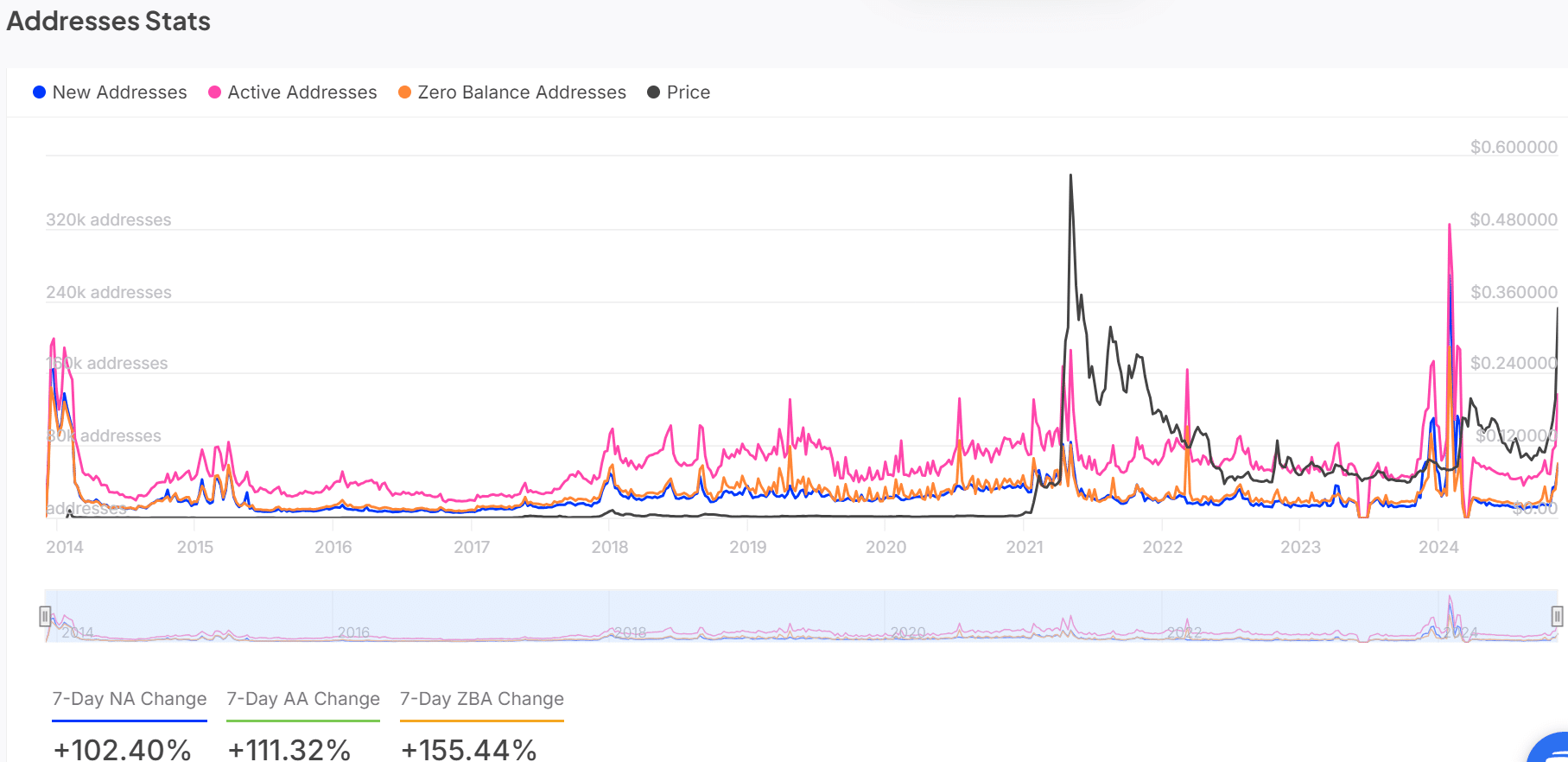Click the +102.40% change value
Viewport: 1568px width, 762px height.
pos(122,748)
